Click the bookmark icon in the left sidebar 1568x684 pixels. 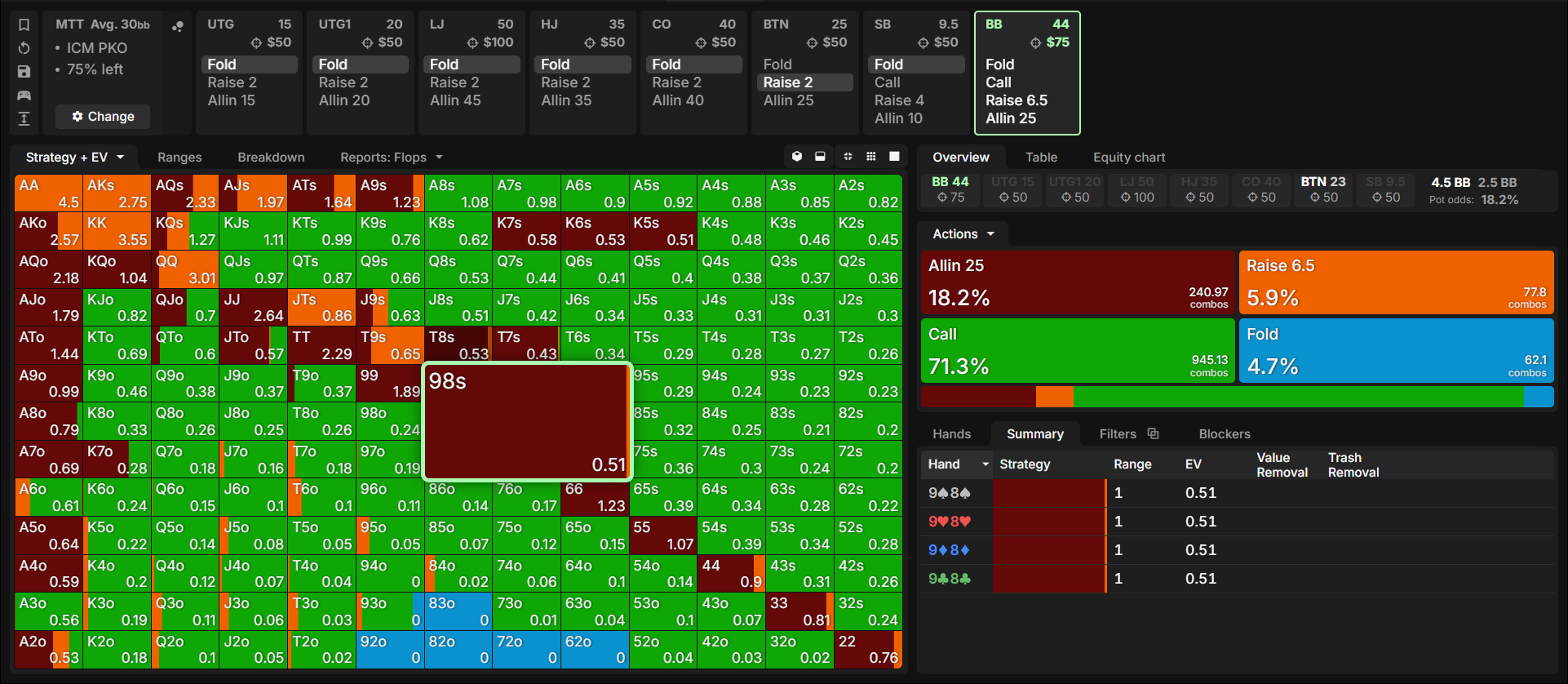[x=24, y=24]
